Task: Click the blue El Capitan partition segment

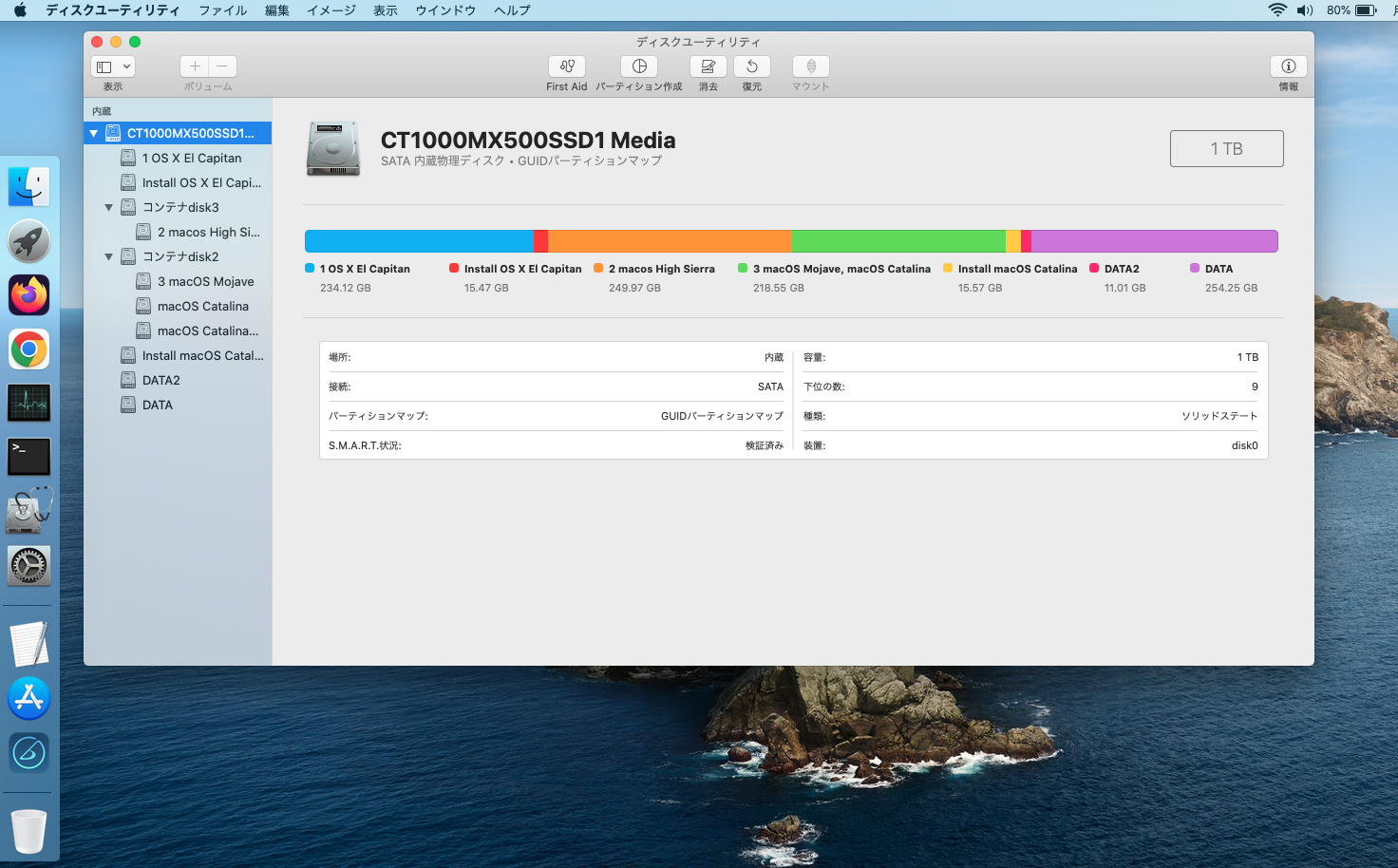Action: [x=419, y=241]
